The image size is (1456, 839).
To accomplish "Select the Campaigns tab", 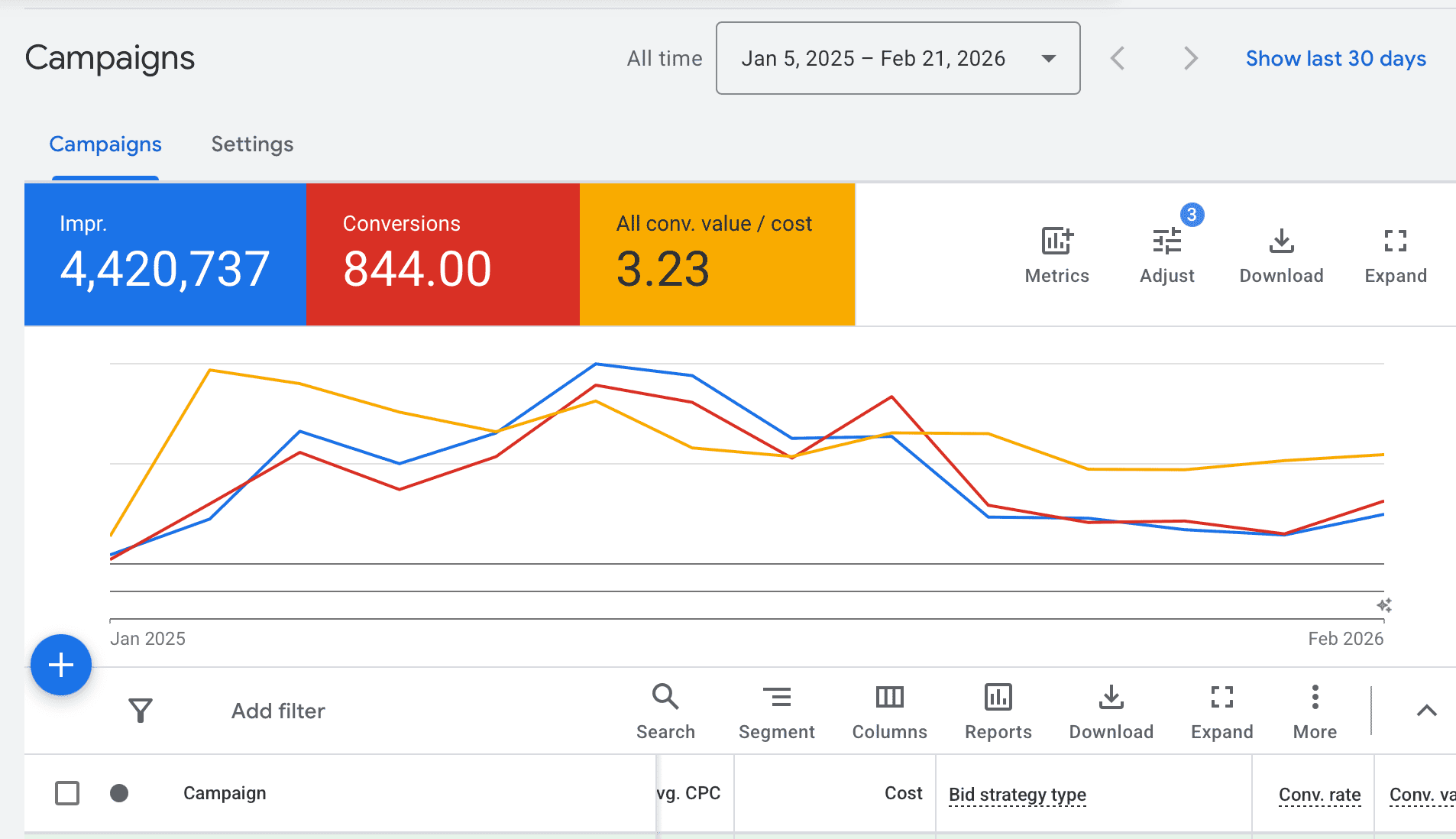I will click(x=105, y=144).
